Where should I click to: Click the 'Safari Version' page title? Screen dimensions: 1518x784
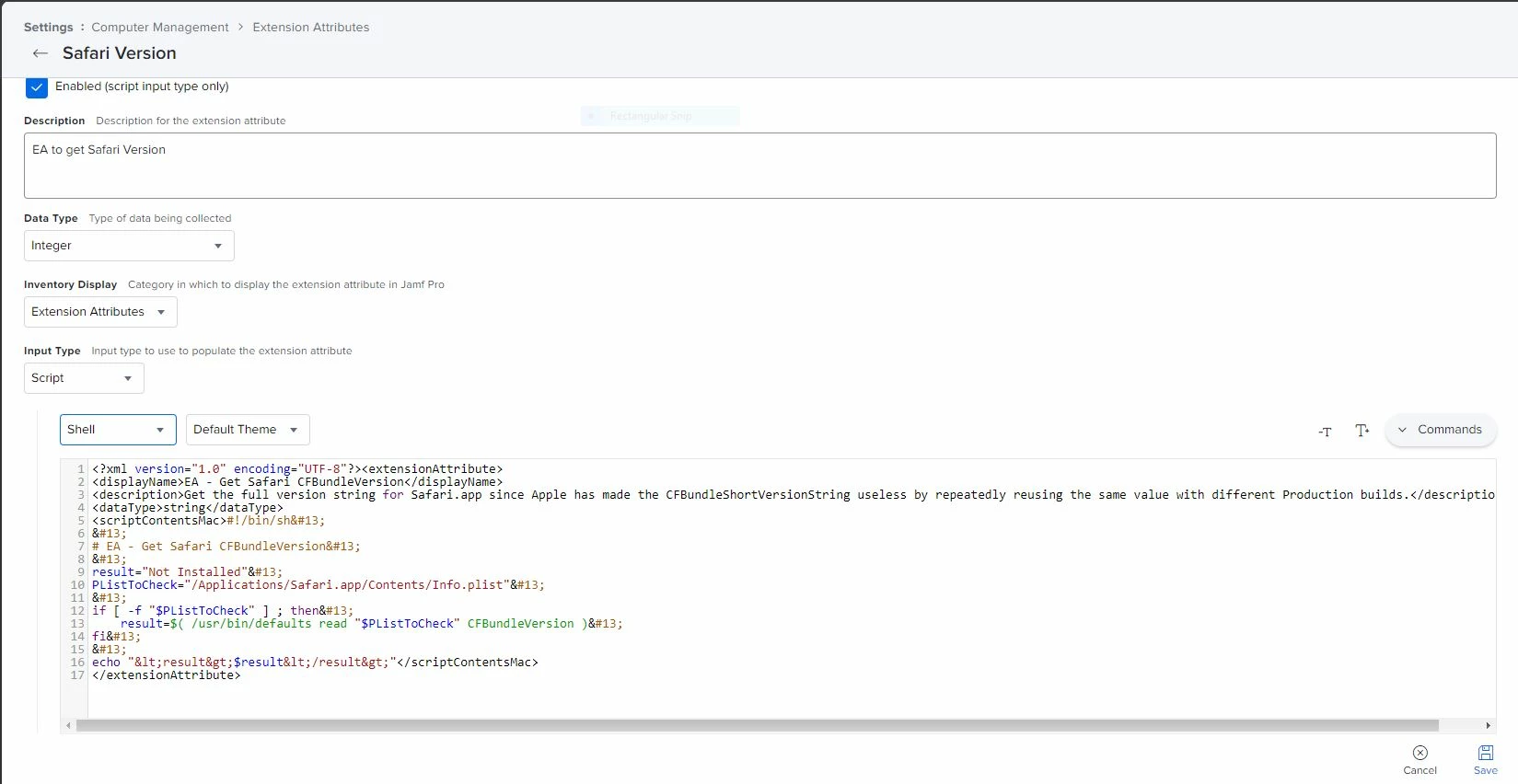(120, 53)
